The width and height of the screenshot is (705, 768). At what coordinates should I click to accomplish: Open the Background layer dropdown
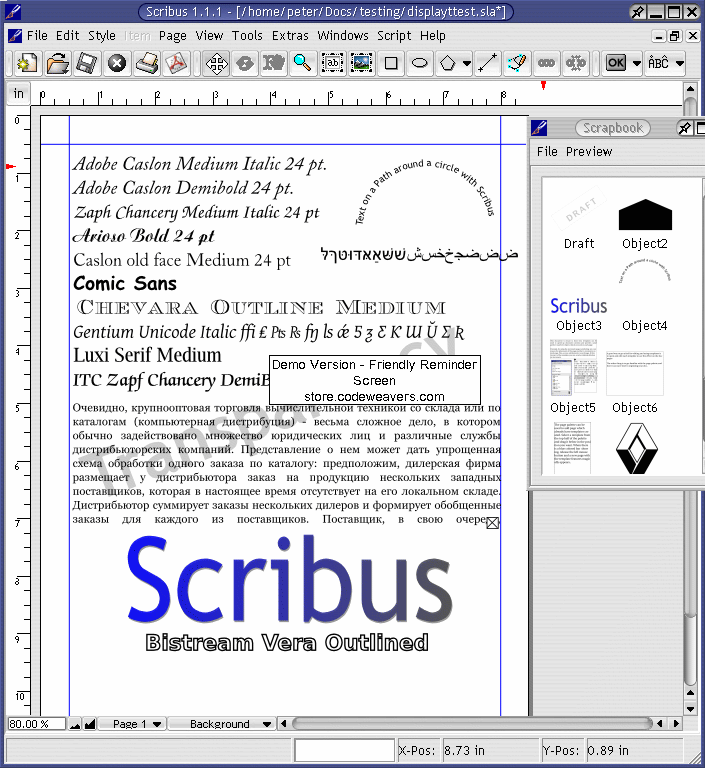(x=221, y=724)
